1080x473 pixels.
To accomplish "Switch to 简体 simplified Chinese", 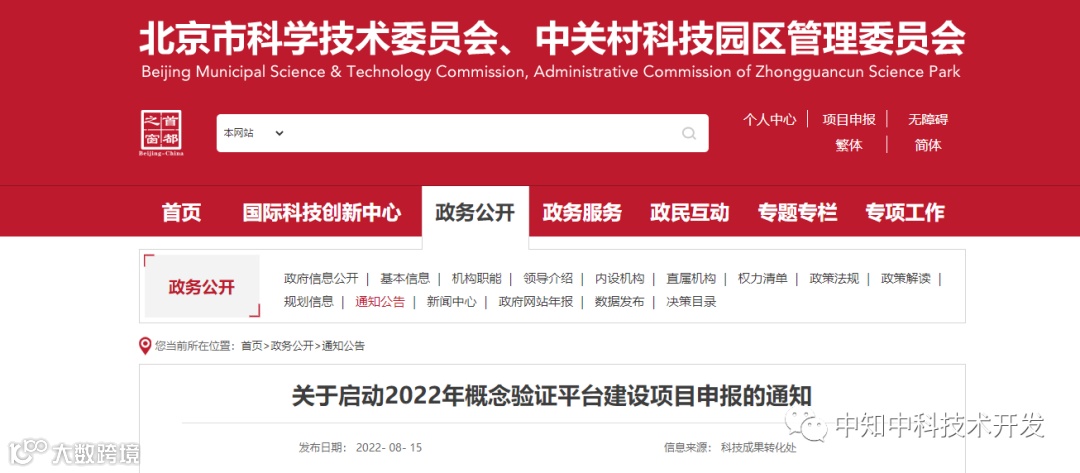I will click(x=928, y=145).
